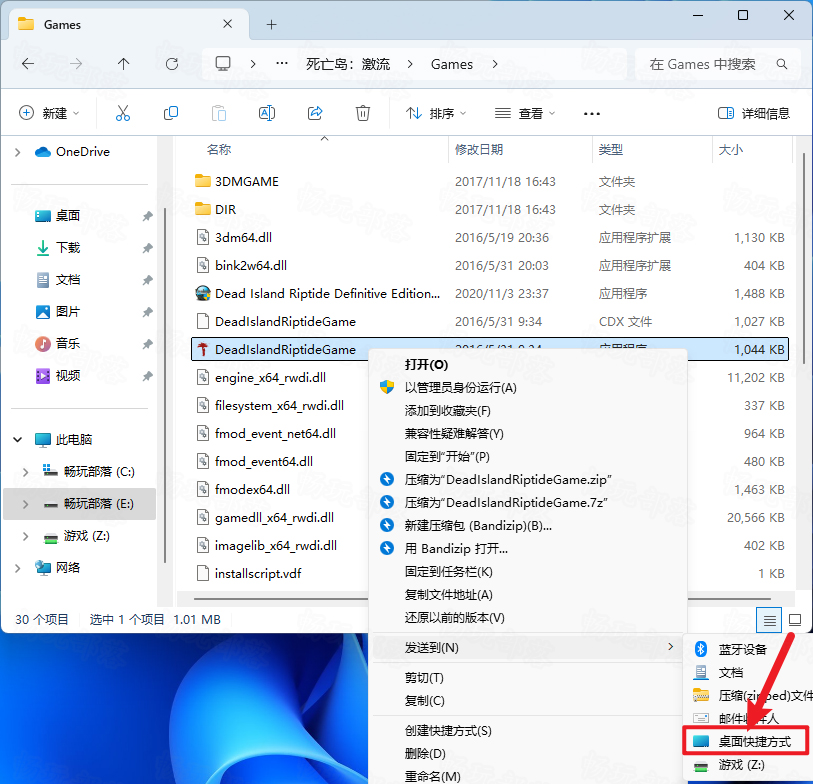Open Music in quick access
Viewport: 813px width, 784px height.
pos(68,344)
